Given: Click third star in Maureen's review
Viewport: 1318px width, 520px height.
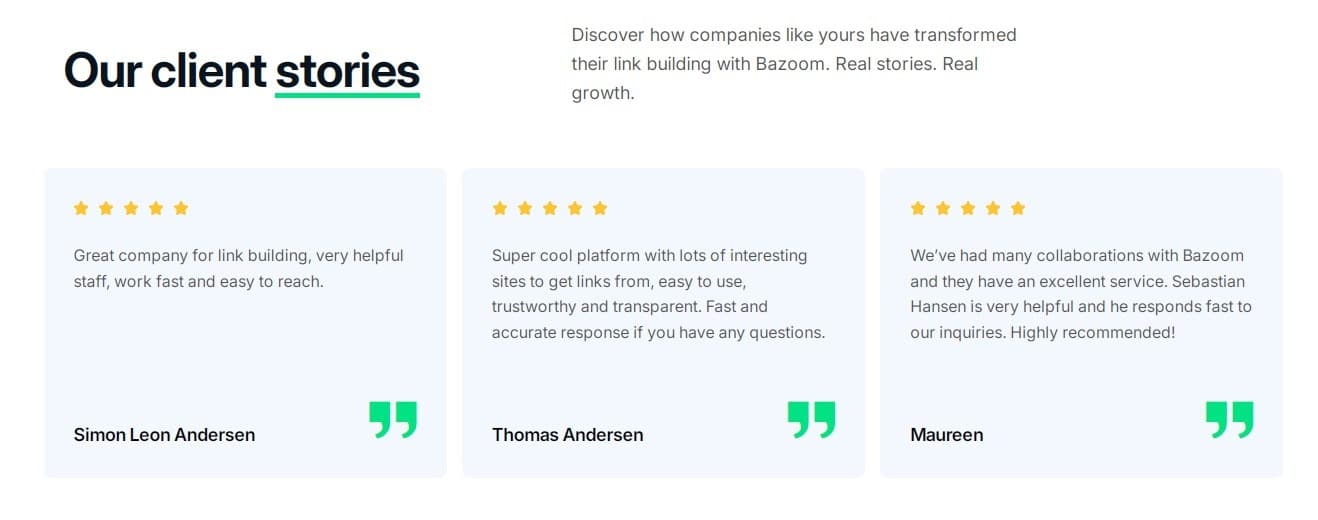Looking at the screenshot, I should pos(968,208).
